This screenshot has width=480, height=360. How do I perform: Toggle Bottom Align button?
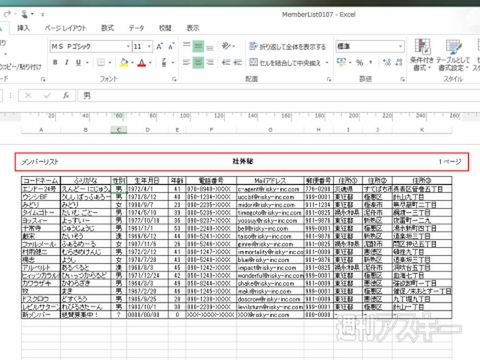[x=210, y=47]
